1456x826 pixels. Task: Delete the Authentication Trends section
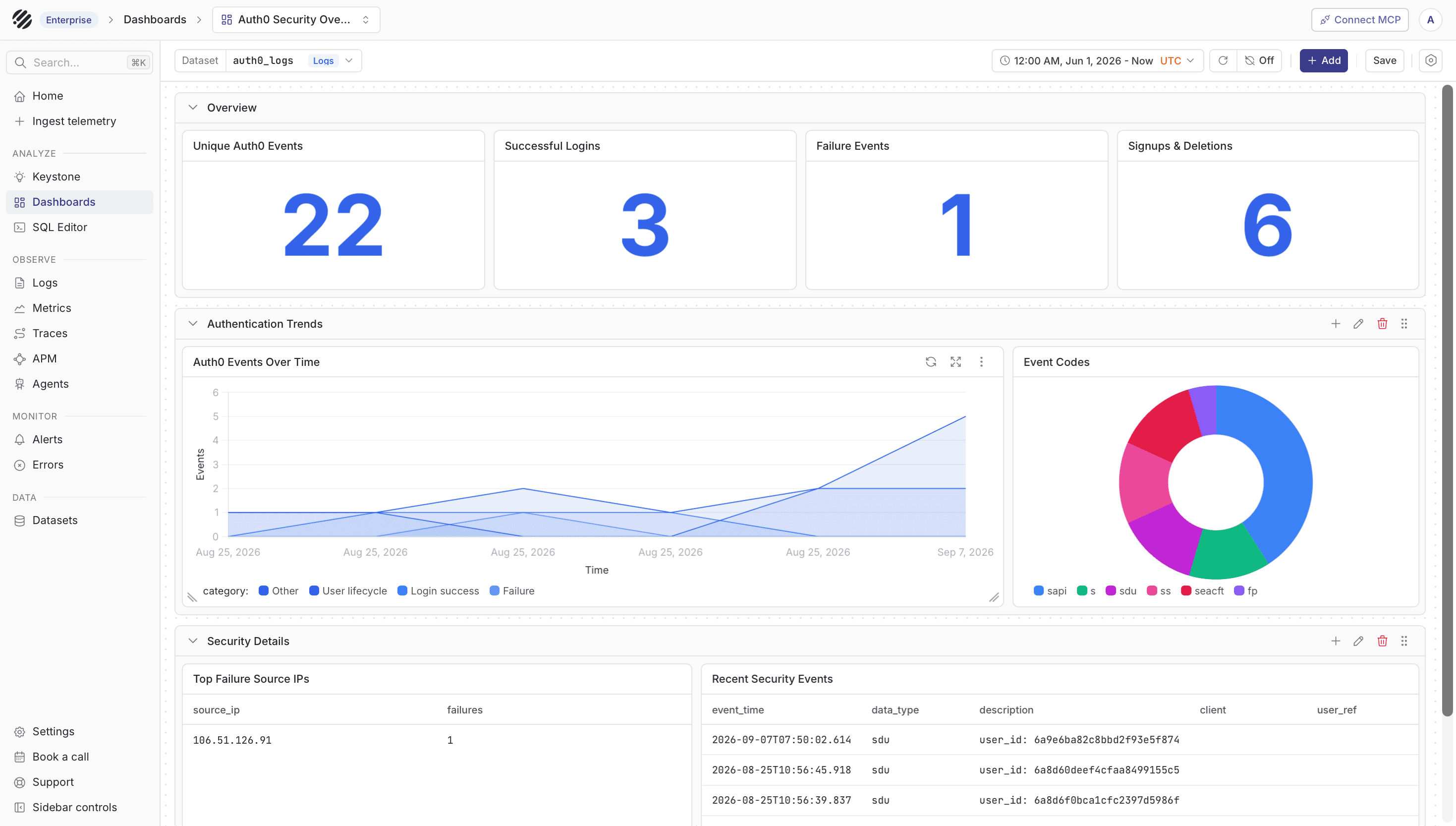pyautogui.click(x=1382, y=324)
